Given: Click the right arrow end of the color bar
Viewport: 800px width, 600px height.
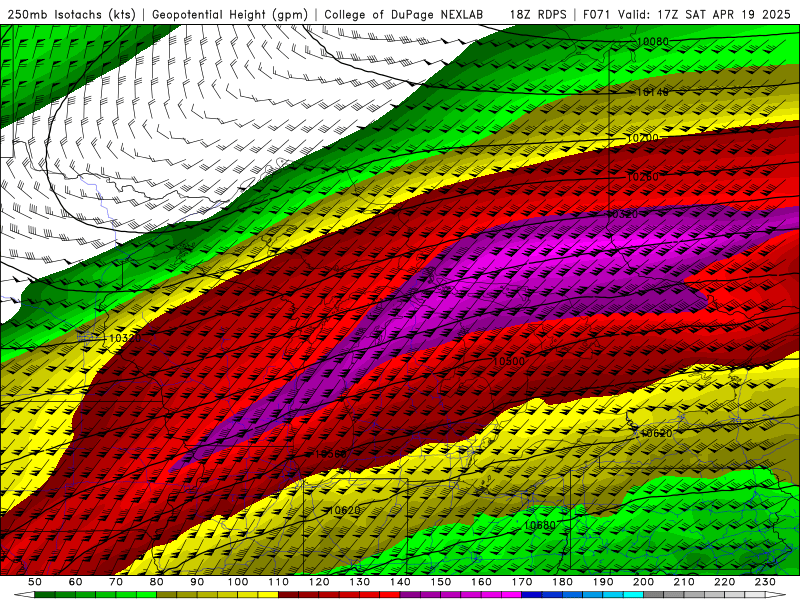Looking at the screenshot, I should (x=776, y=595).
